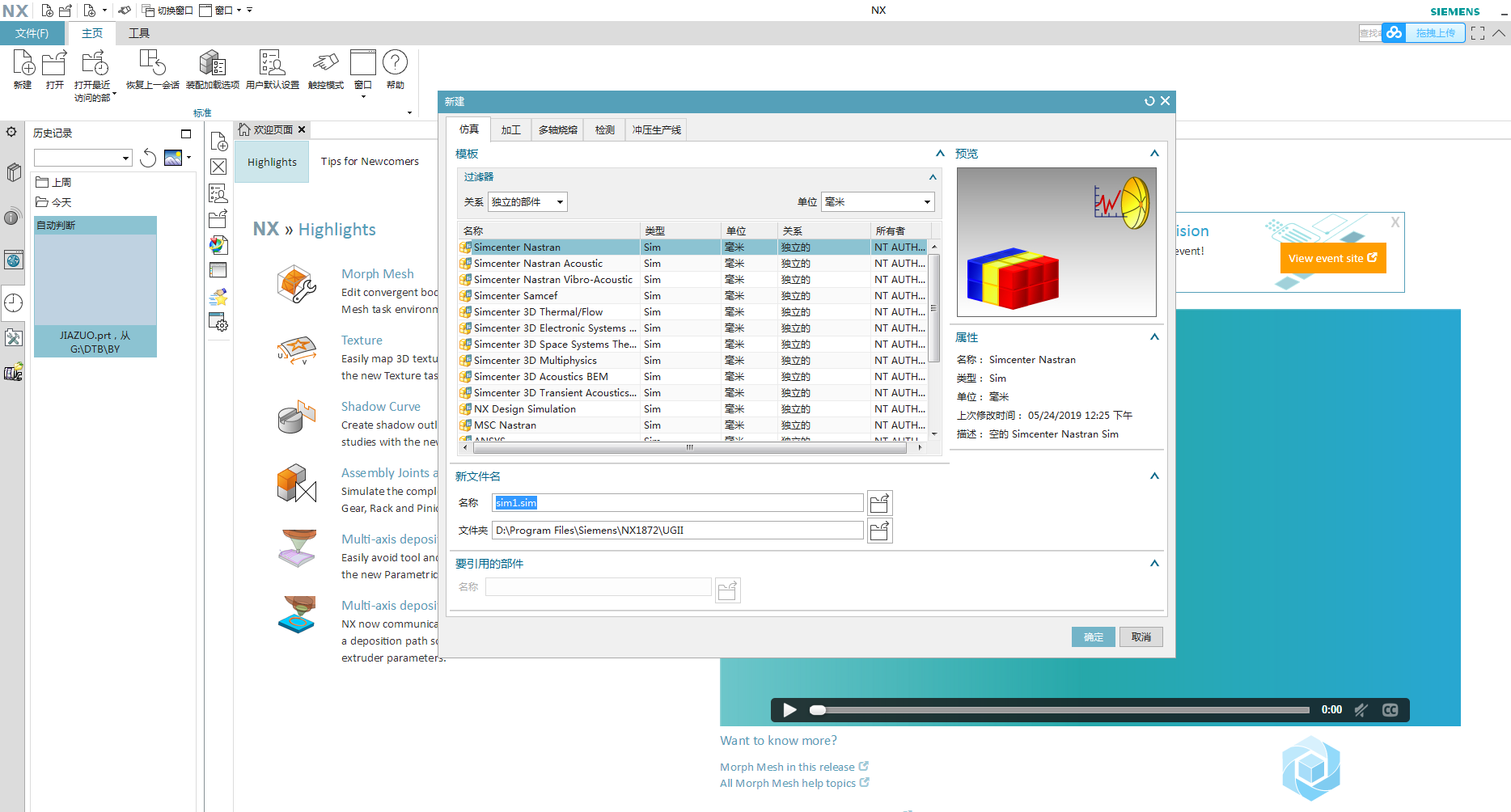
Task: Click the 帮助 help icon
Action: coord(395,63)
